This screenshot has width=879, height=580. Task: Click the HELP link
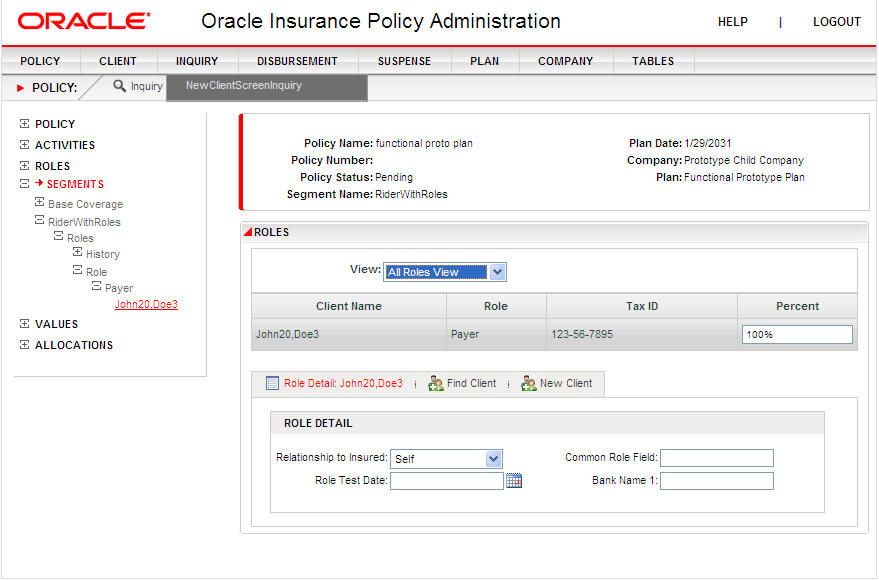(x=733, y=22)
